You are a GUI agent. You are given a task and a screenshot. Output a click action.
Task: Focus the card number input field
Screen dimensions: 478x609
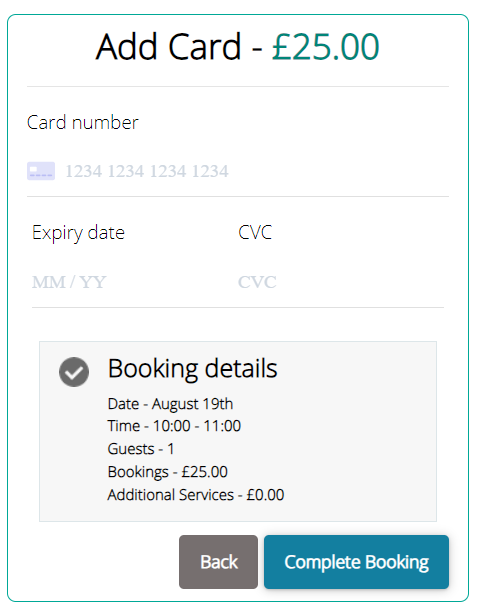coord(238,171)
